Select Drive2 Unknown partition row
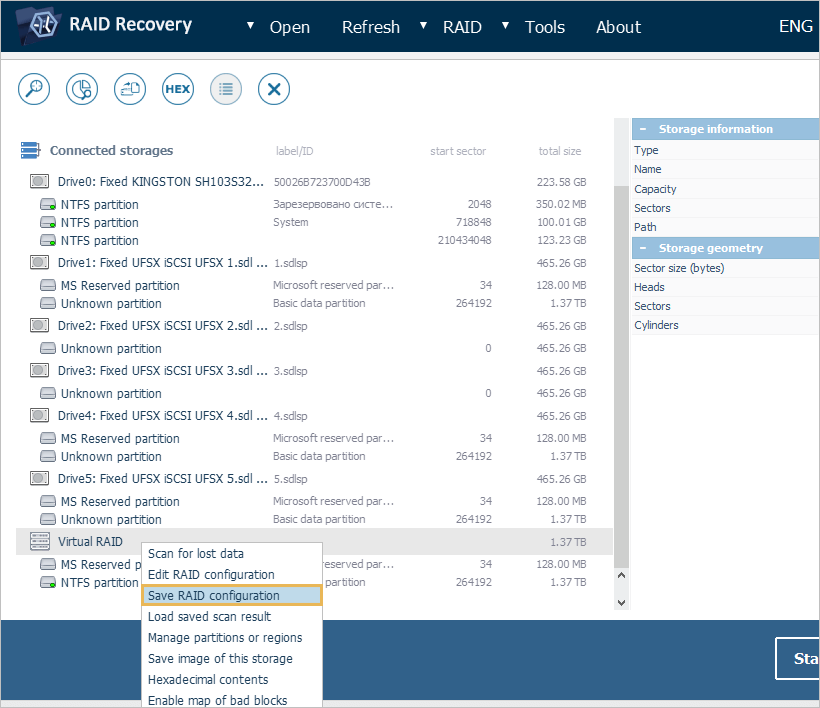 [111, 349]
